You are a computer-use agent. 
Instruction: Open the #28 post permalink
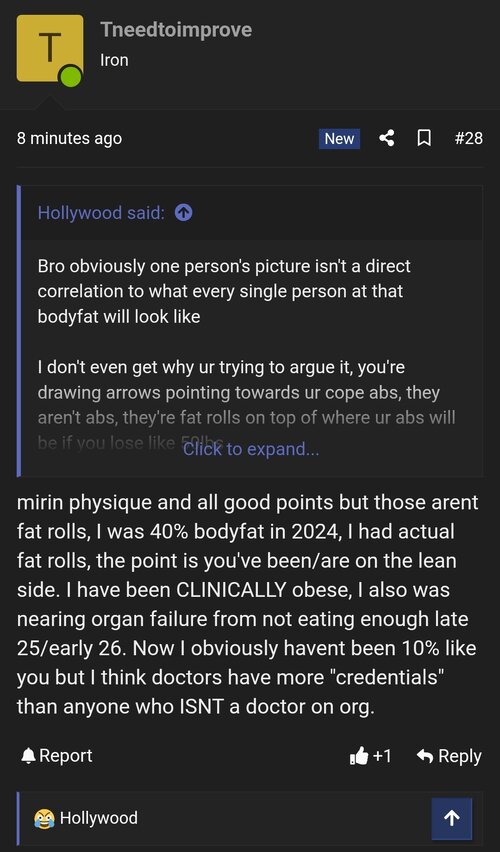point(468,138)
